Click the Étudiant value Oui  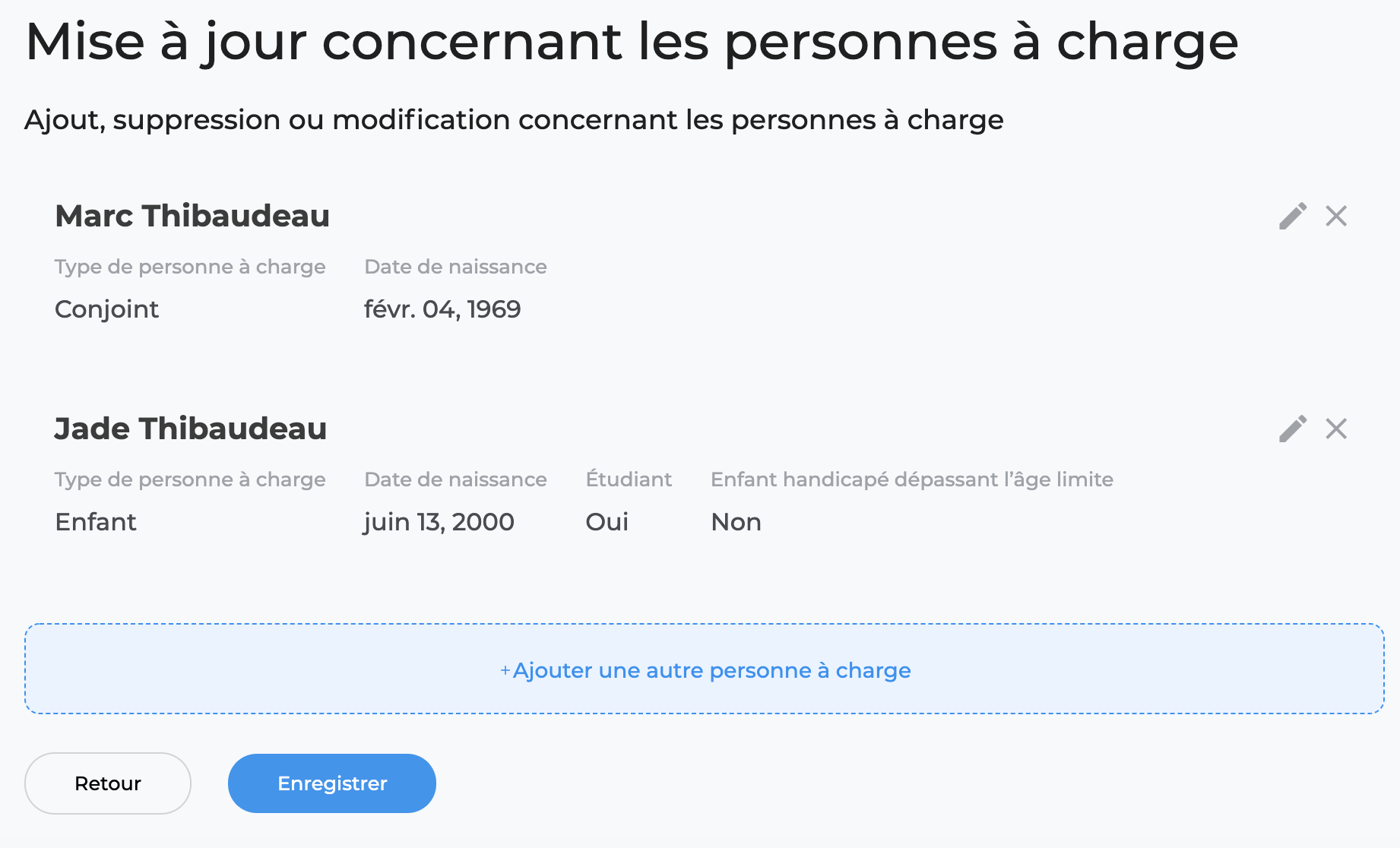pyautogui.click(x=607, y=522)
